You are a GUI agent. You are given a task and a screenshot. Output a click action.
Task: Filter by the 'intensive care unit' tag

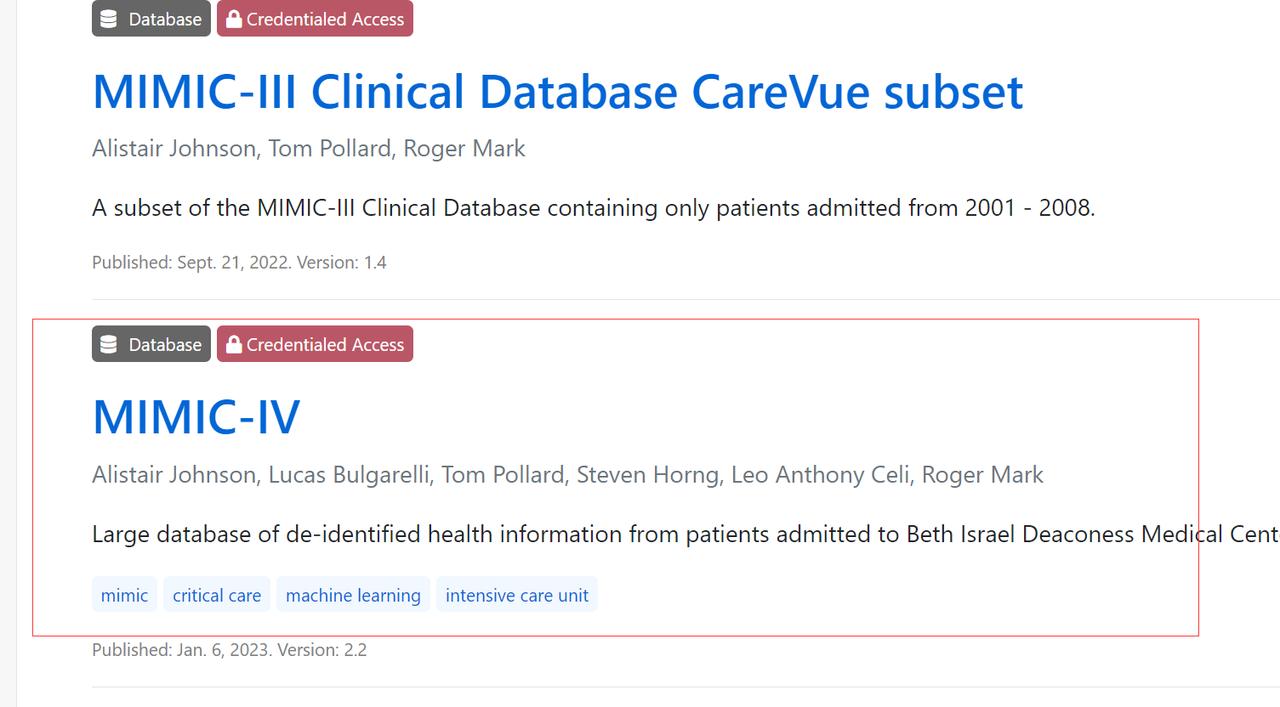tap(516, 595)
